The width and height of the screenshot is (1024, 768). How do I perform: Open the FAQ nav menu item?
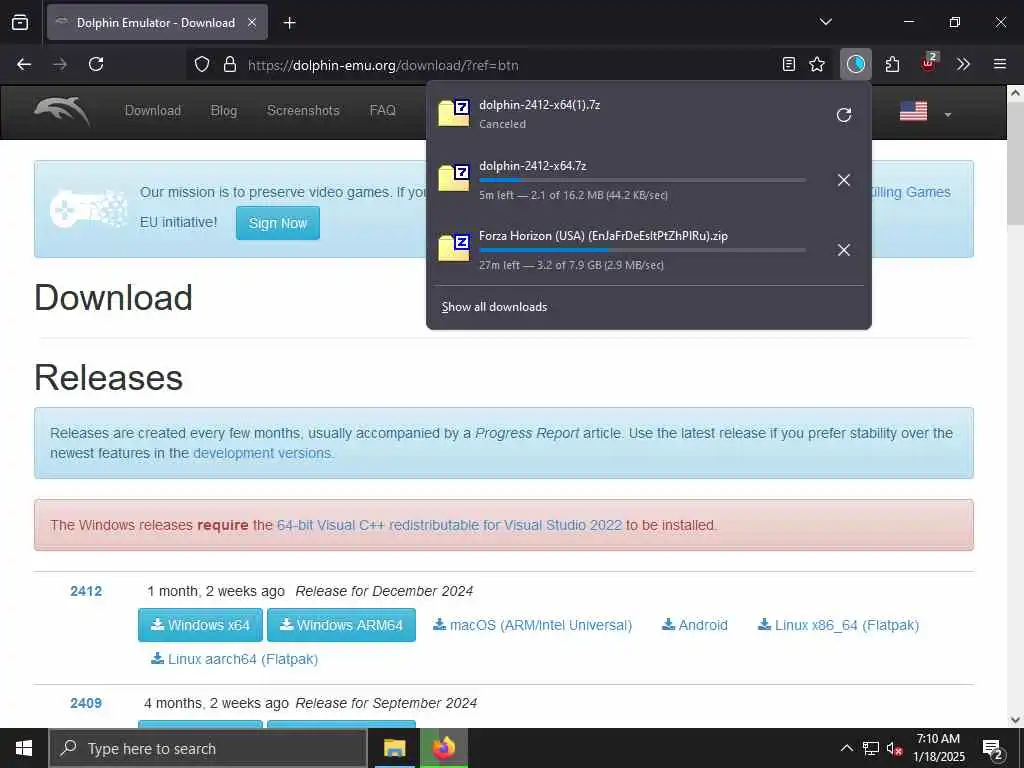[383, 110]
